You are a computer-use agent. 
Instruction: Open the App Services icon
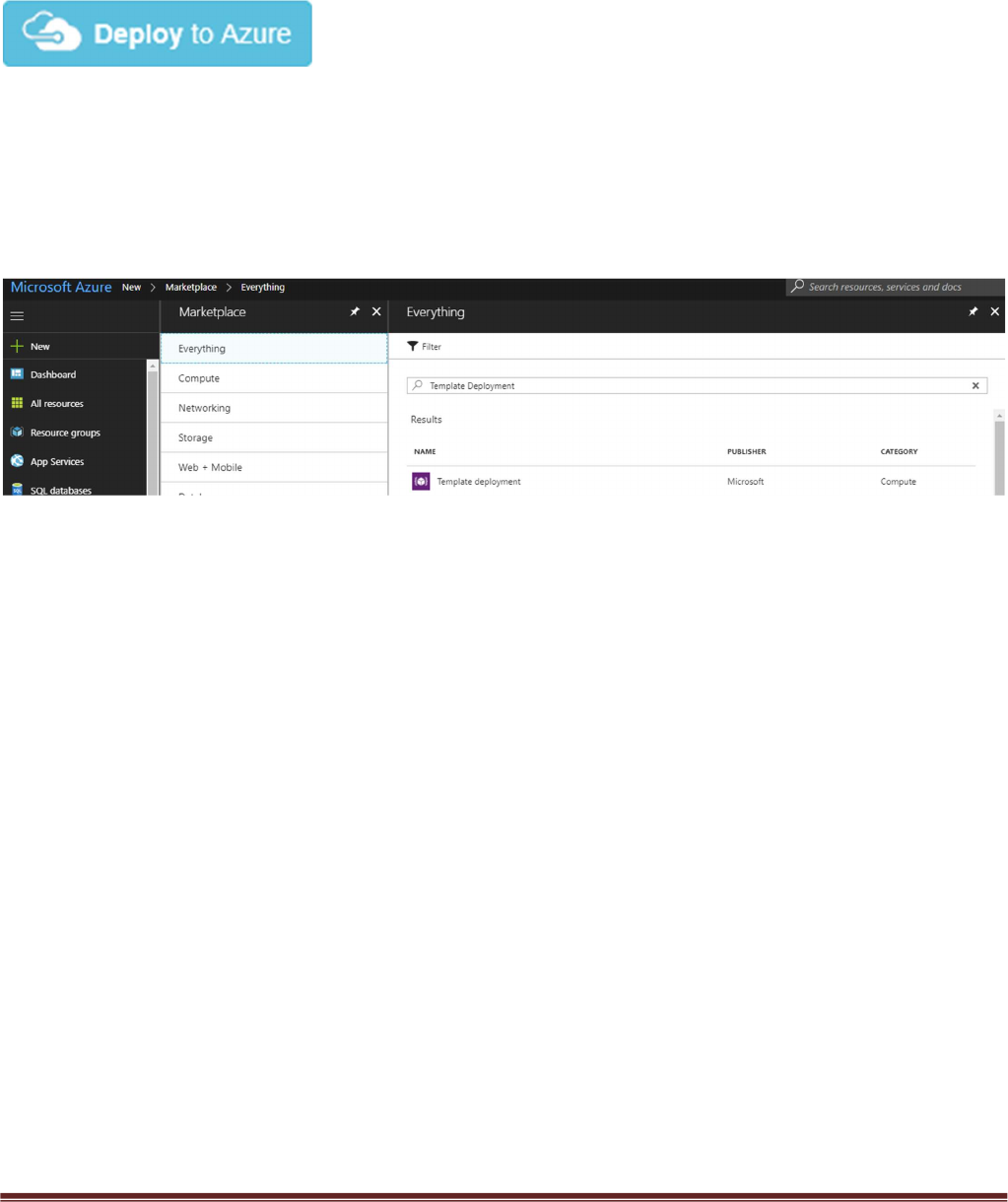(x=17, y=461)
